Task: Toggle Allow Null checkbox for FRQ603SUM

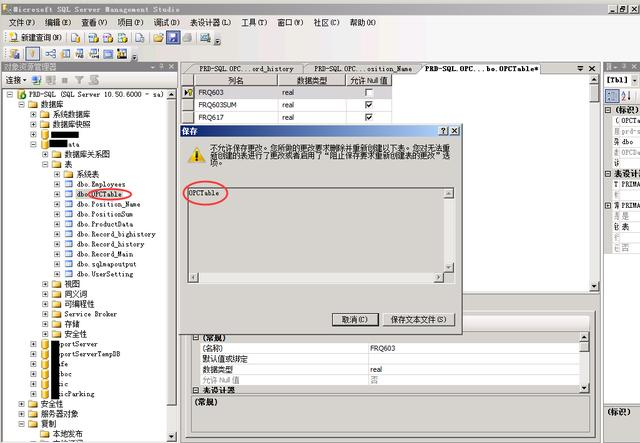Action: 369,105
